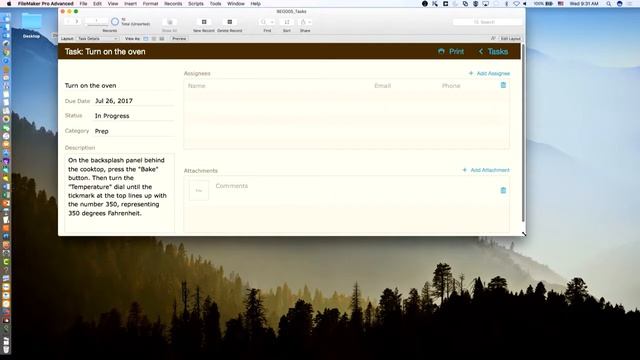Open the View menu
Screen dimensions: 640x360
coord(113,4)
